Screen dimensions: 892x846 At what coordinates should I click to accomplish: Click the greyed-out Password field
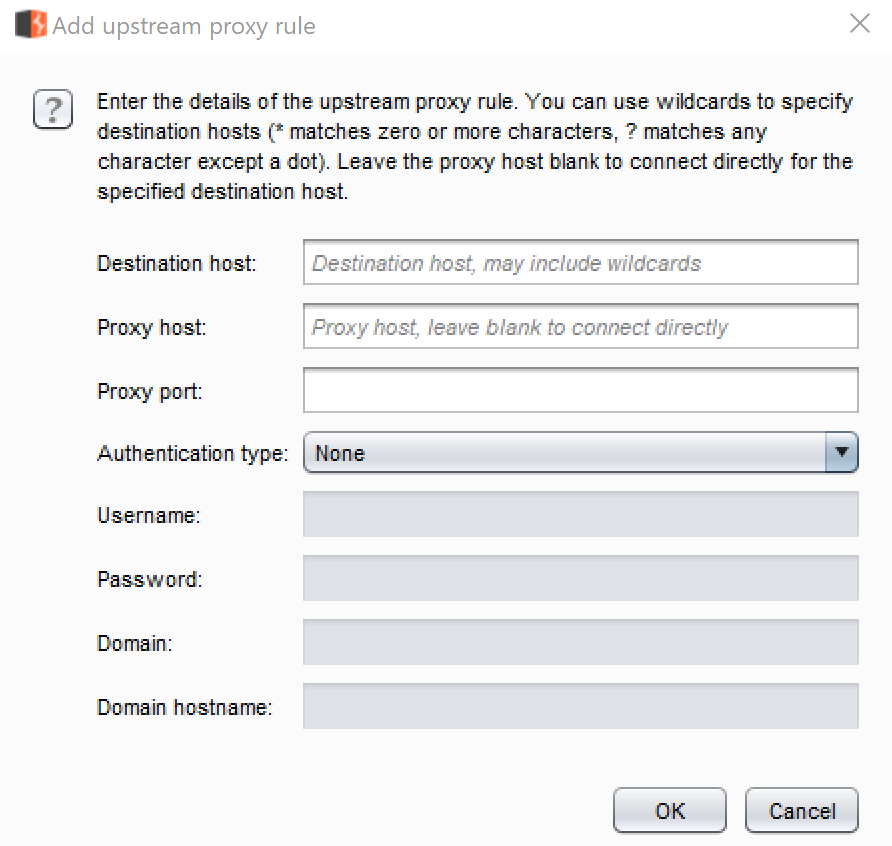pos(580,579)
